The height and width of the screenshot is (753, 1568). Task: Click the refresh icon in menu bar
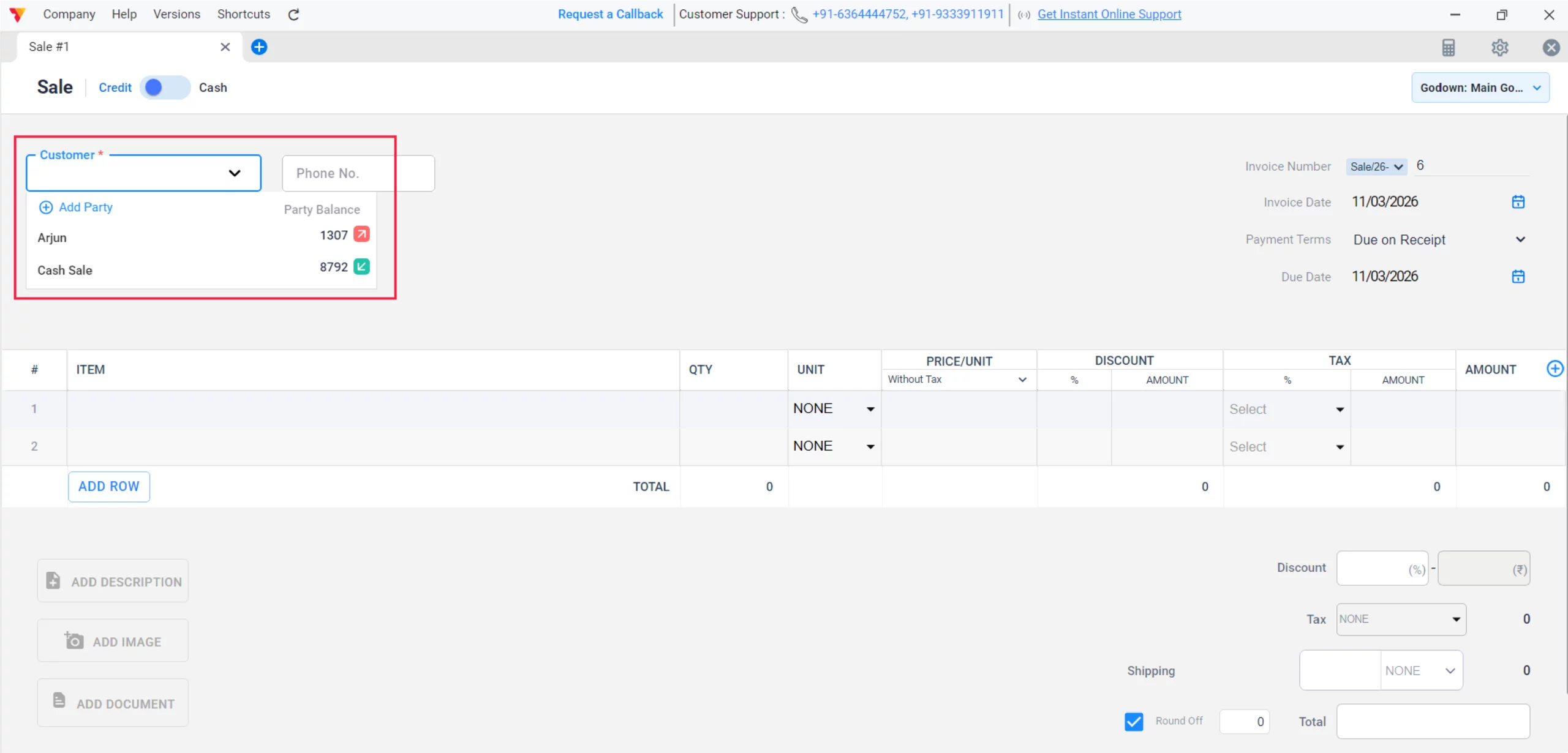pyautogui.click(x=293, y=14)
